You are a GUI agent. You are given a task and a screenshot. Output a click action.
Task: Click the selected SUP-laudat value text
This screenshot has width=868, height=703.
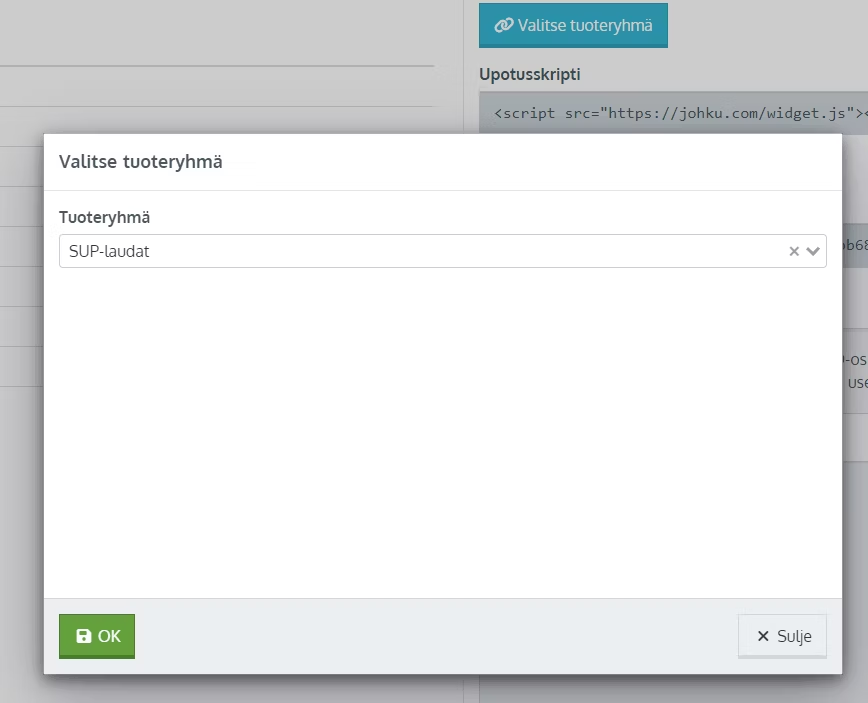[109, 251]
